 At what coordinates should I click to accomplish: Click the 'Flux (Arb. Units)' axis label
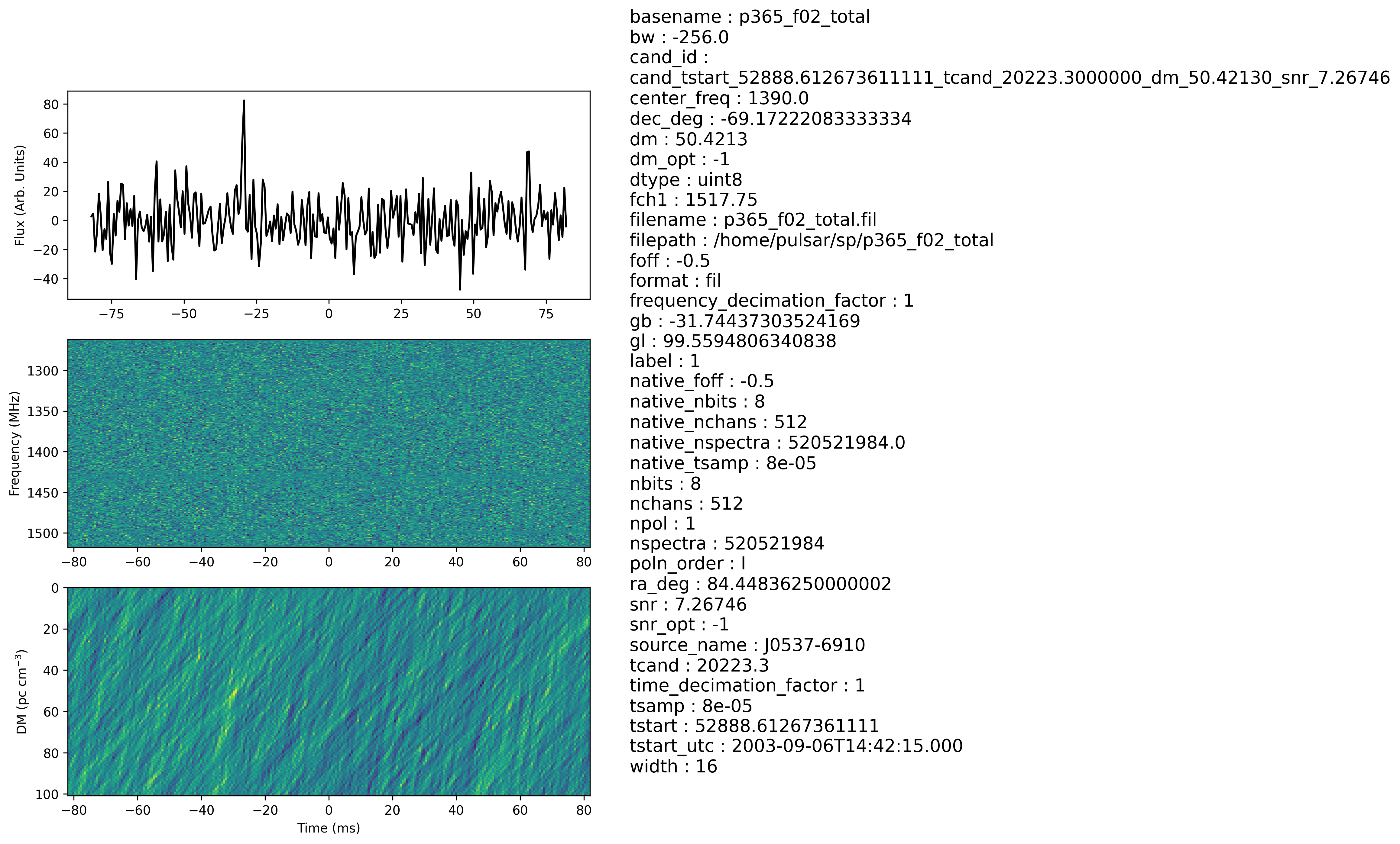tap(21, 195)
